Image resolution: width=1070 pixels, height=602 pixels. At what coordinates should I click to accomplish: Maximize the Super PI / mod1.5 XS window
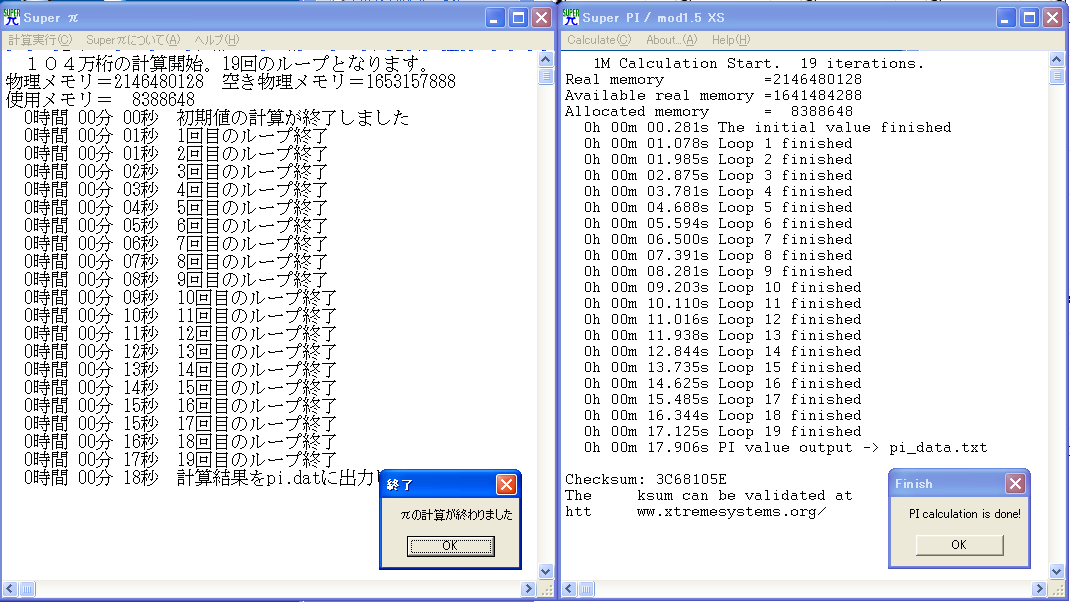click(x=1029, y=17)
